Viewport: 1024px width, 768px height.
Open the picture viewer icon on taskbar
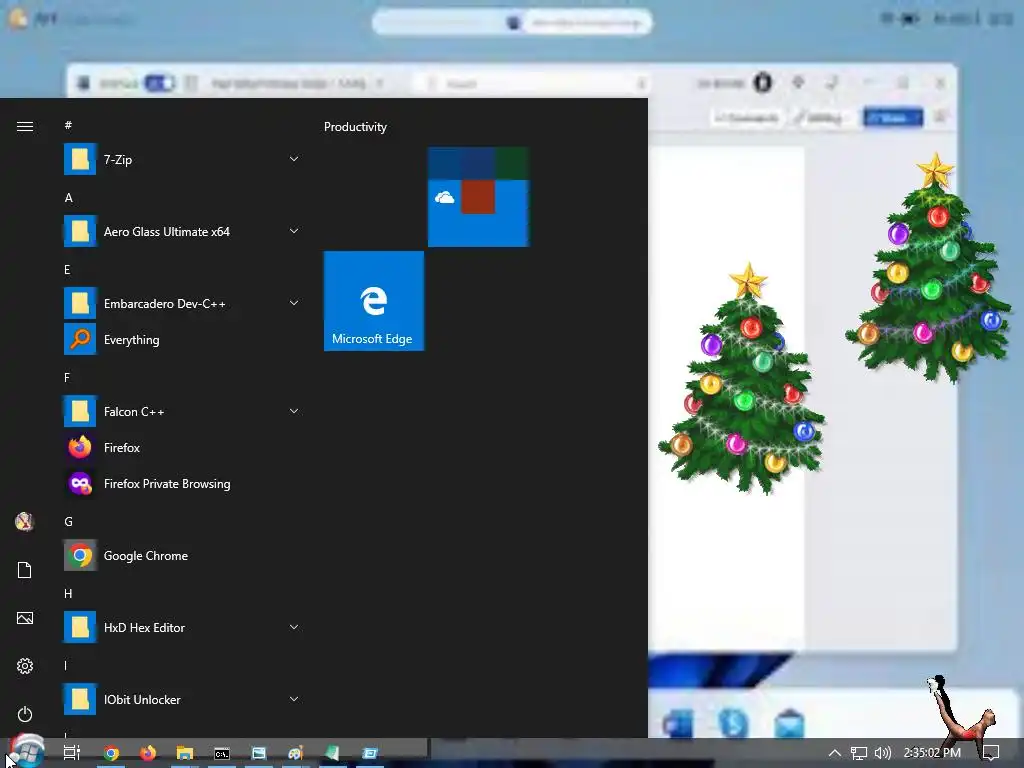coord(259,754)
